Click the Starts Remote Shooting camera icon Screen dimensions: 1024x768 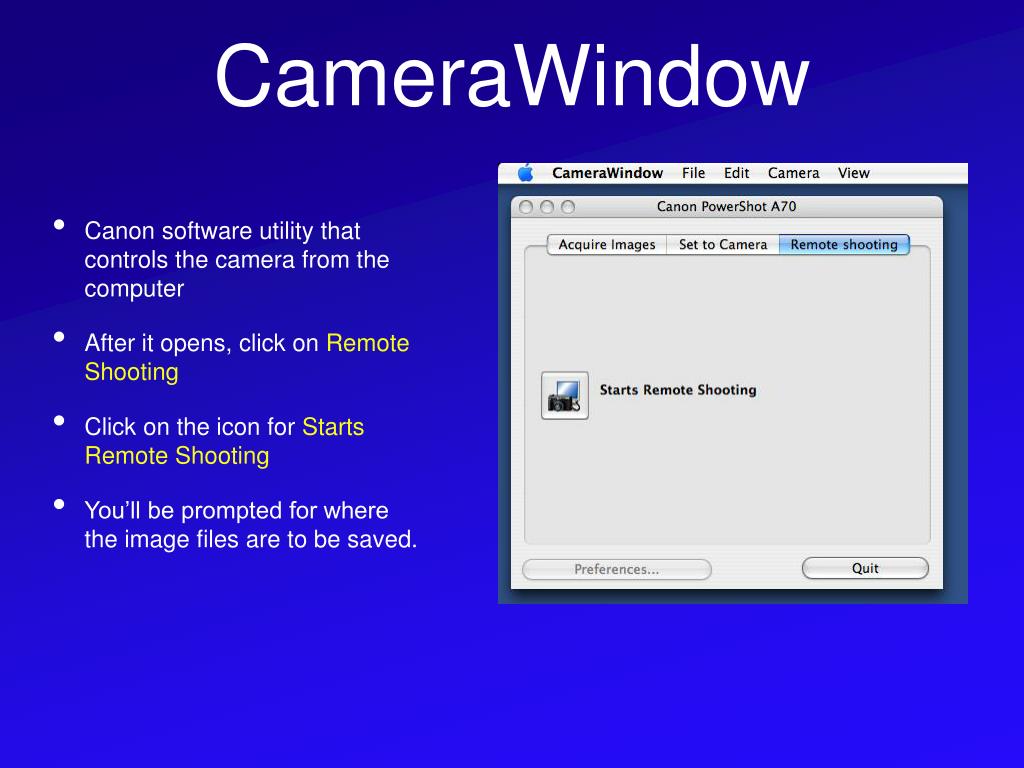[565, 395]
